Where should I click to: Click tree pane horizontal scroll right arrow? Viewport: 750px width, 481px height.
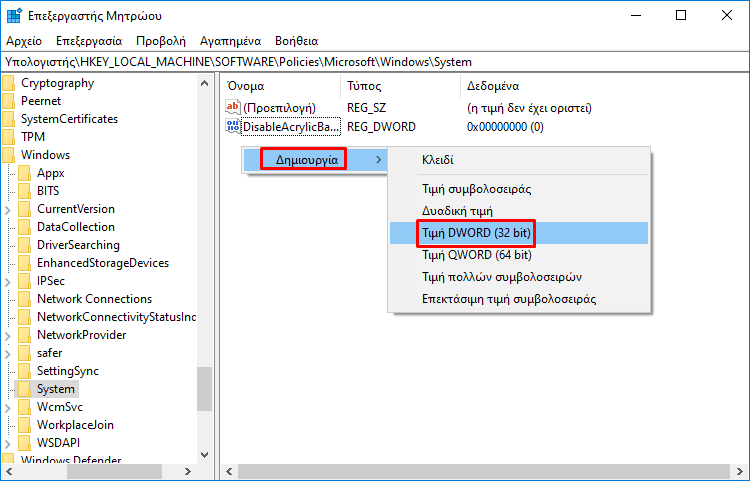188,472
